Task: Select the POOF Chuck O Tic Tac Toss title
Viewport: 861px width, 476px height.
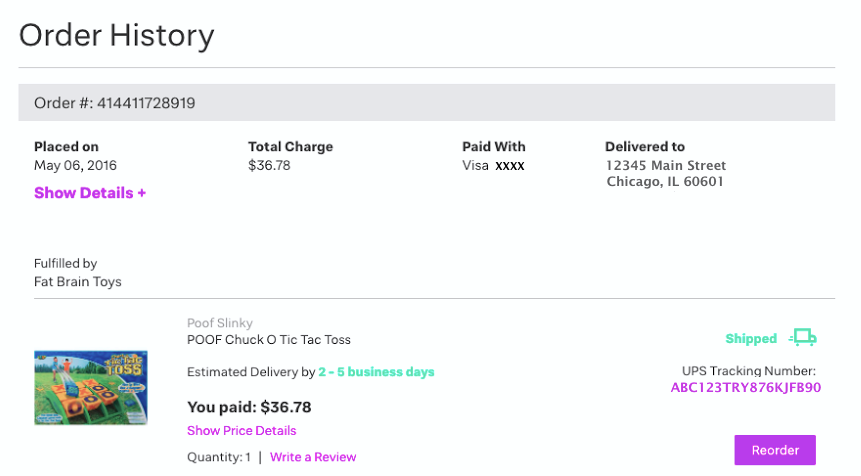Action: click(x=269, y=340)
